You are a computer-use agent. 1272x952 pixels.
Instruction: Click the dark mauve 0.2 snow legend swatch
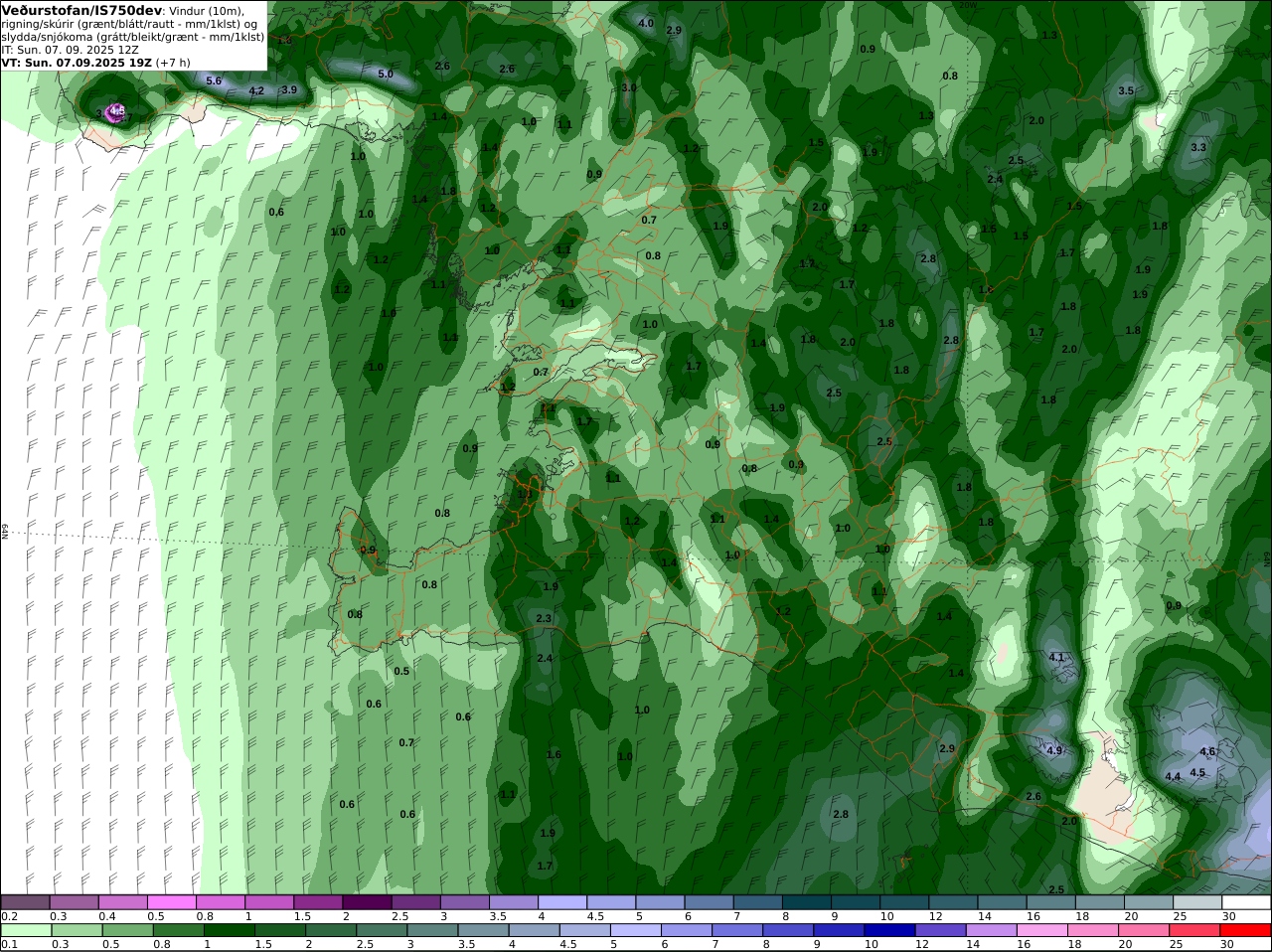pos(26,902)
